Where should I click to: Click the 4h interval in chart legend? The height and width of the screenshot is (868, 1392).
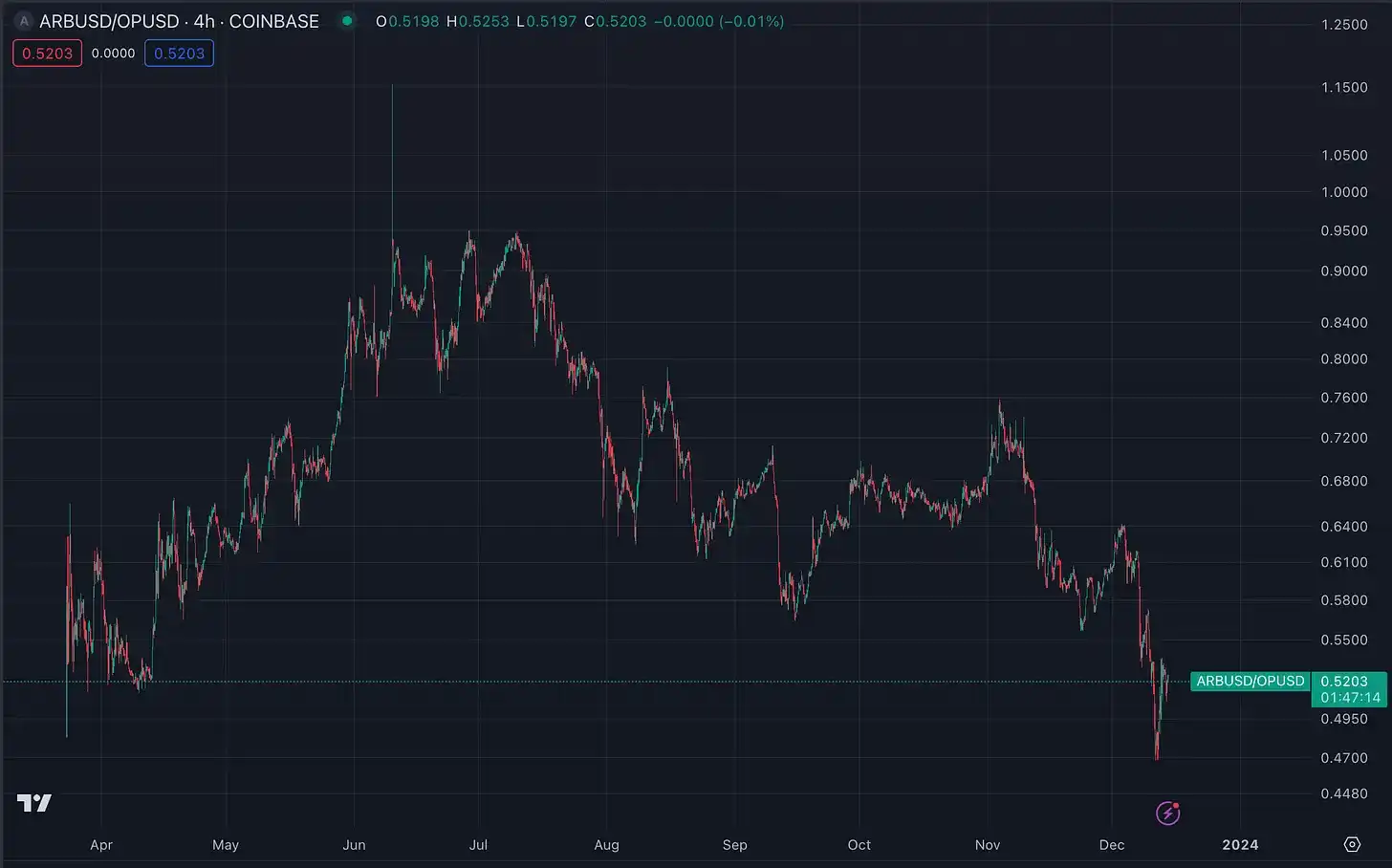pyautogui.click(x=204, y=21)
